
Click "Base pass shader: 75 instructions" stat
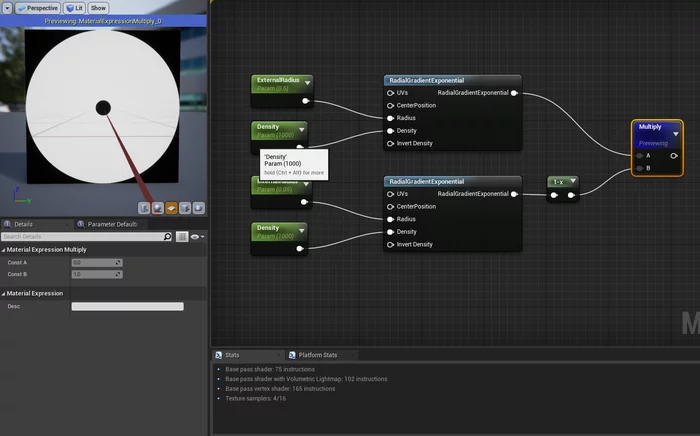point(270,370)
